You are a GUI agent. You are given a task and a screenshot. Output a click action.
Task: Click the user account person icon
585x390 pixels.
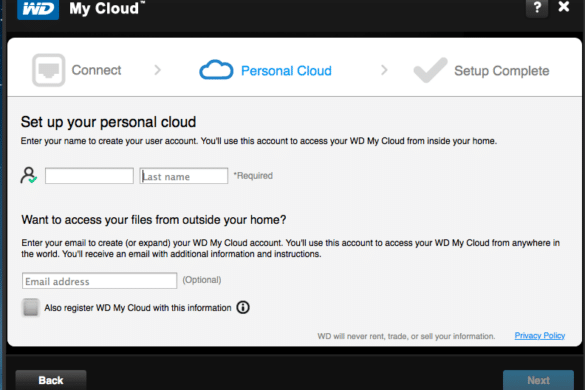coord(29,175)
